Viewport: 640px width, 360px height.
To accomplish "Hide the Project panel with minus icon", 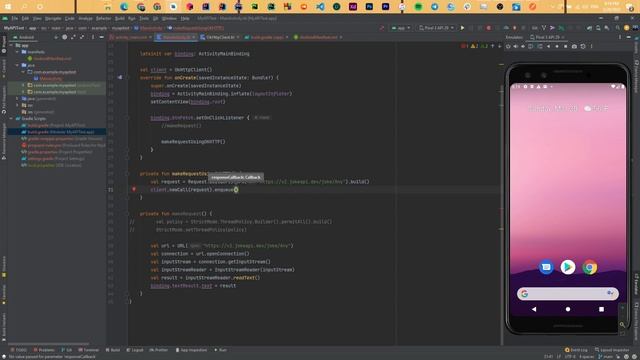I will tap(101, 37).
